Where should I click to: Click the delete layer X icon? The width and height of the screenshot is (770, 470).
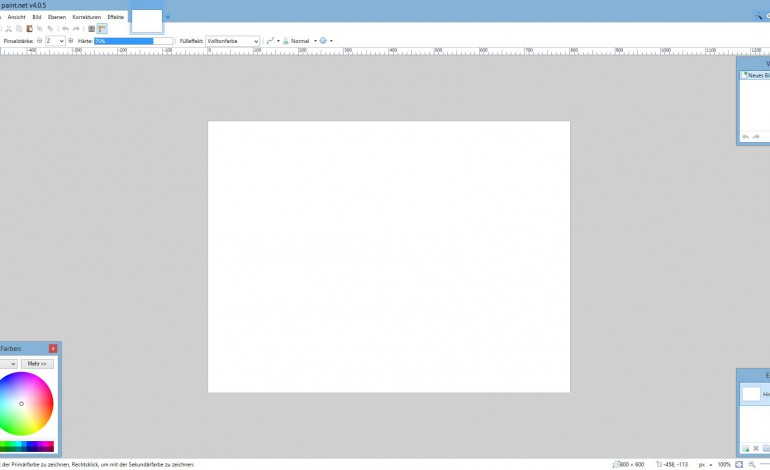[756, 448]
